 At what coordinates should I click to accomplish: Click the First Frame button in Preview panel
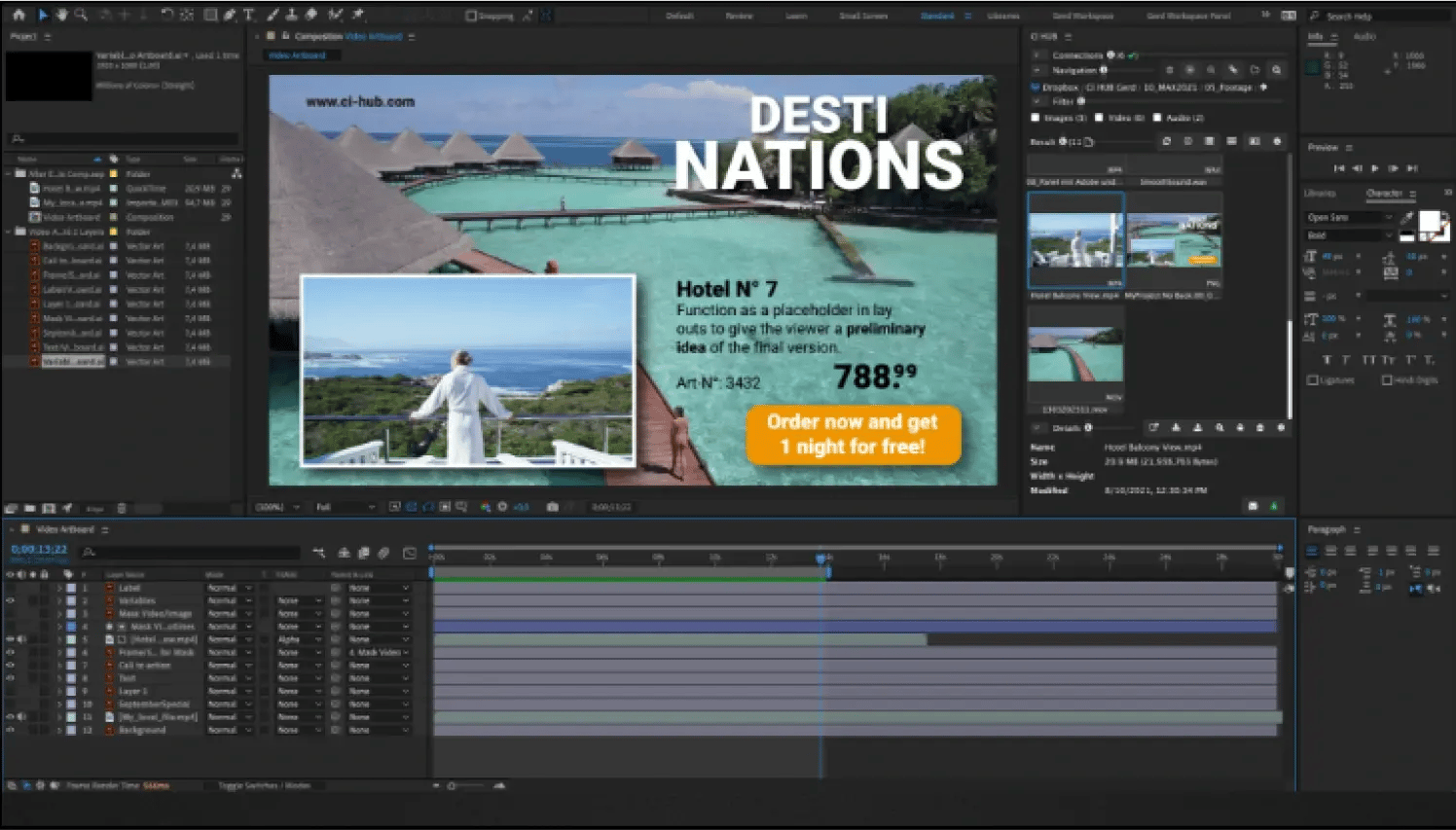[x=1339, y=168]
